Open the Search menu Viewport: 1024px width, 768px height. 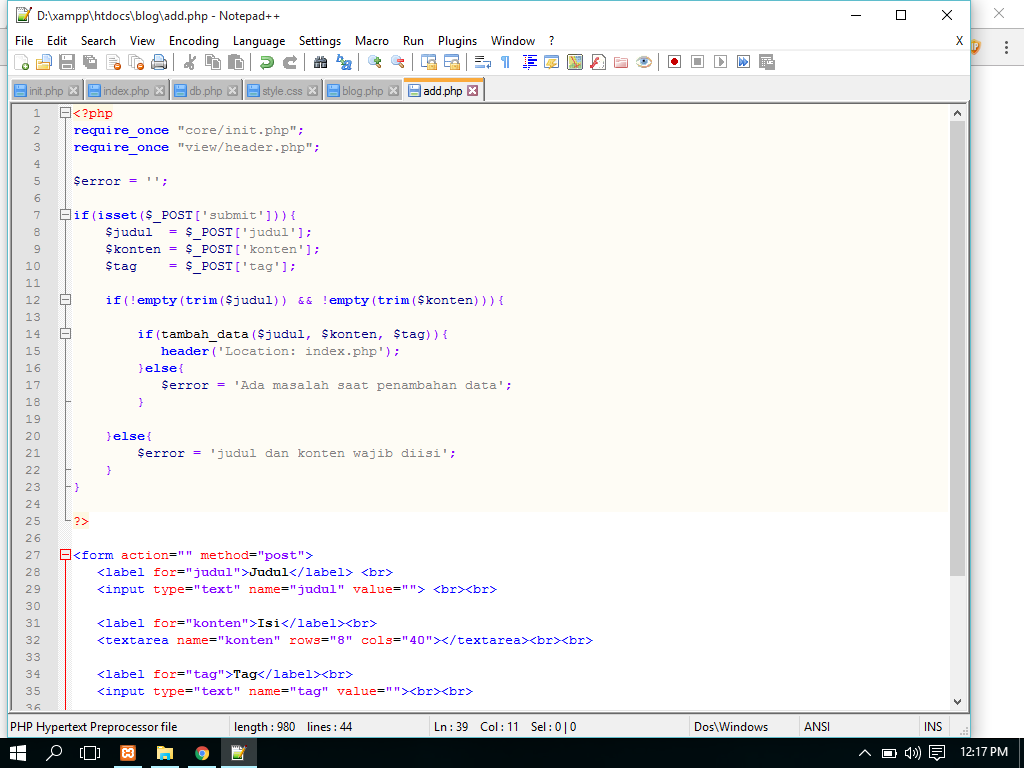98,40
